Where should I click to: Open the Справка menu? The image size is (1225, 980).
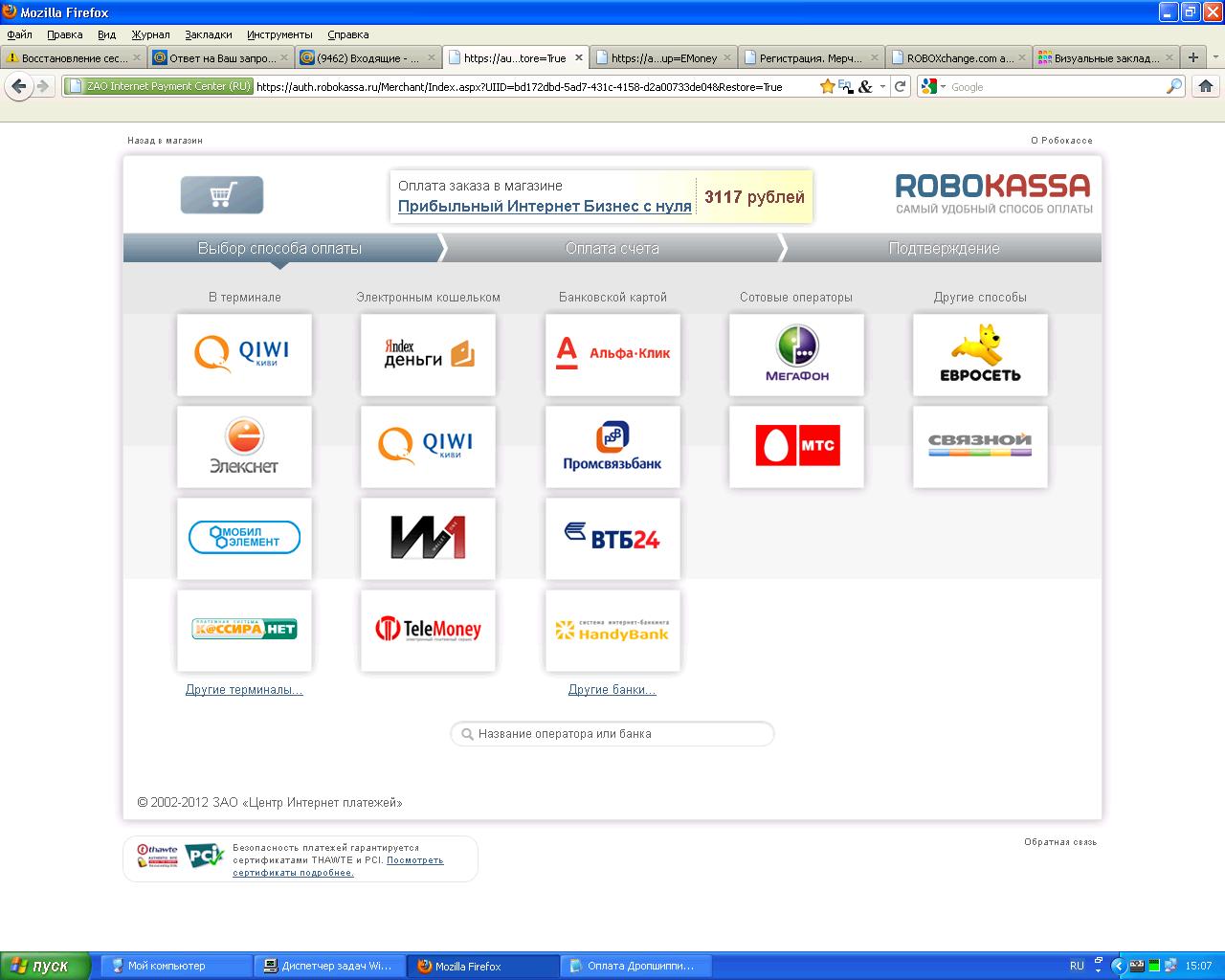pyautogui.click(x=348, y=34)
